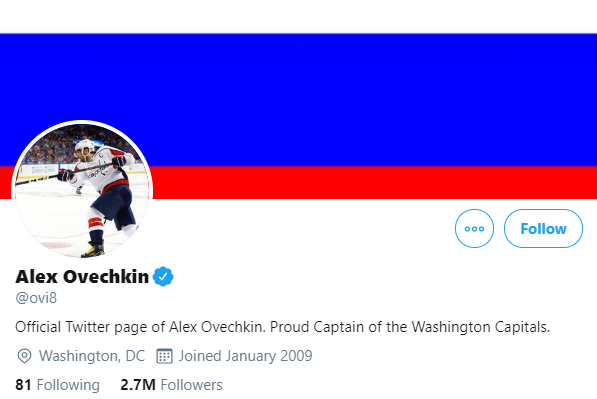Open the 2.7M Followers list
This screenshot has width=597, height=399.
[171, 385]
